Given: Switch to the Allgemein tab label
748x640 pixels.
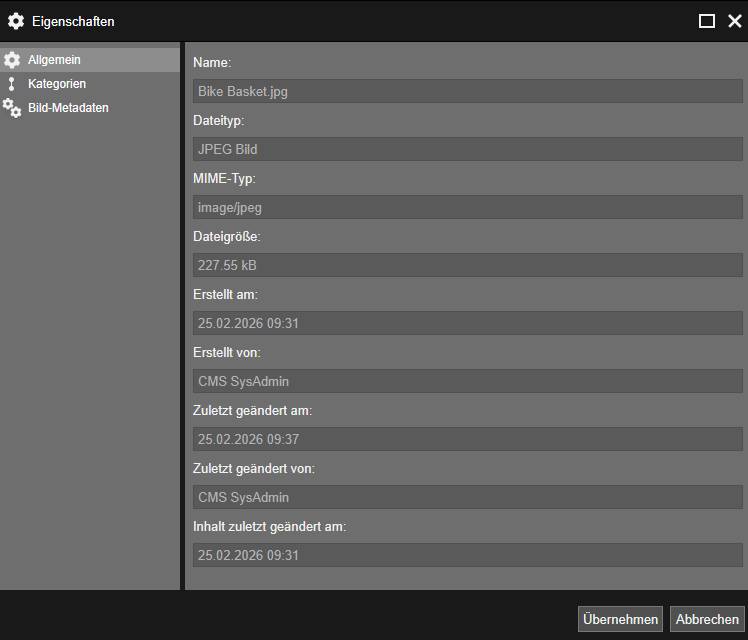Looking at the screenshot, I should 54,60.
